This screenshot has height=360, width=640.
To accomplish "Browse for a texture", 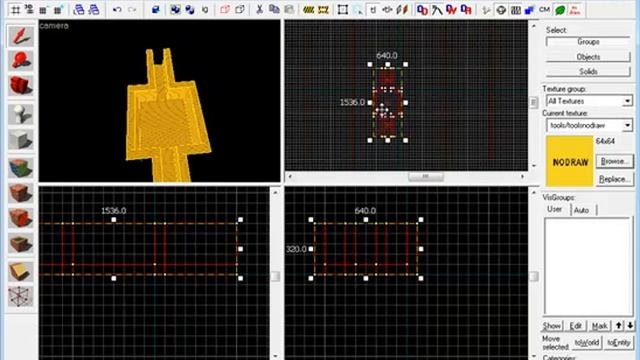I will click(614, 162).
